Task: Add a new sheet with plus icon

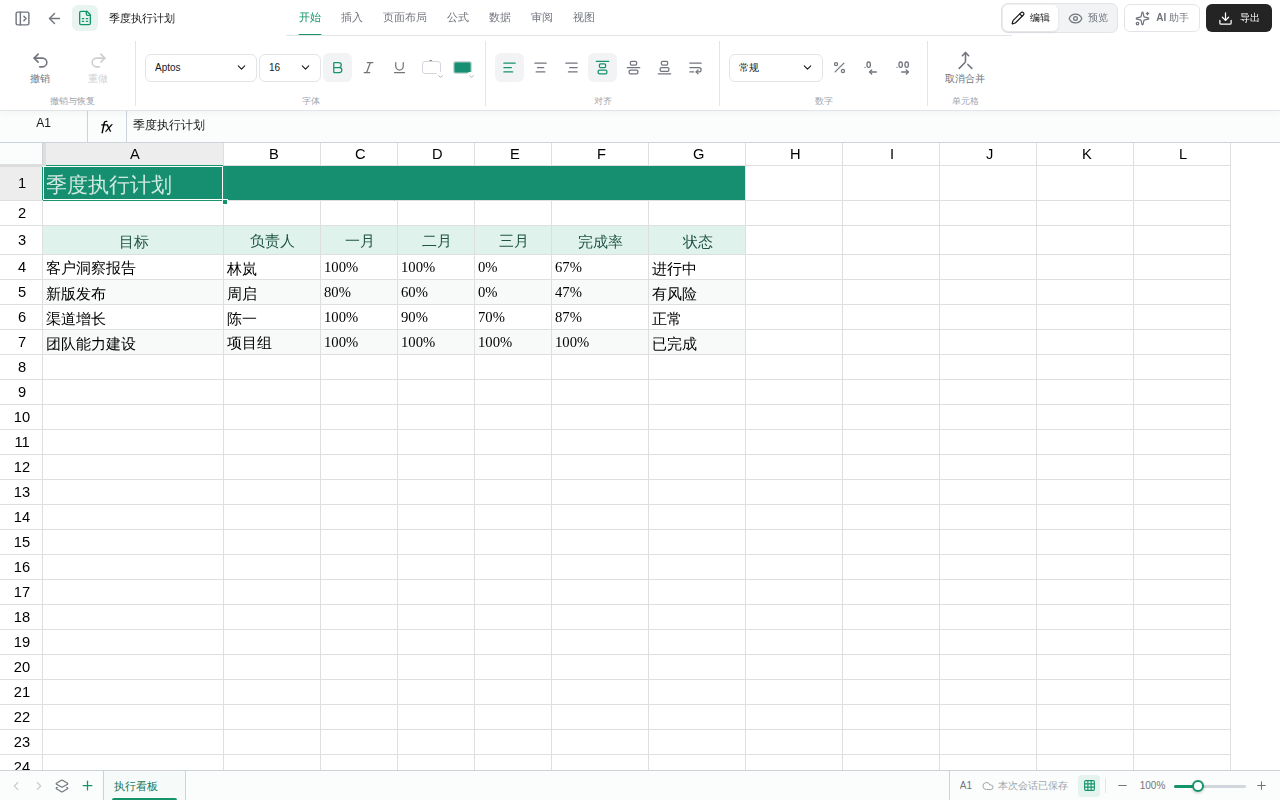Action: point(87,786)
